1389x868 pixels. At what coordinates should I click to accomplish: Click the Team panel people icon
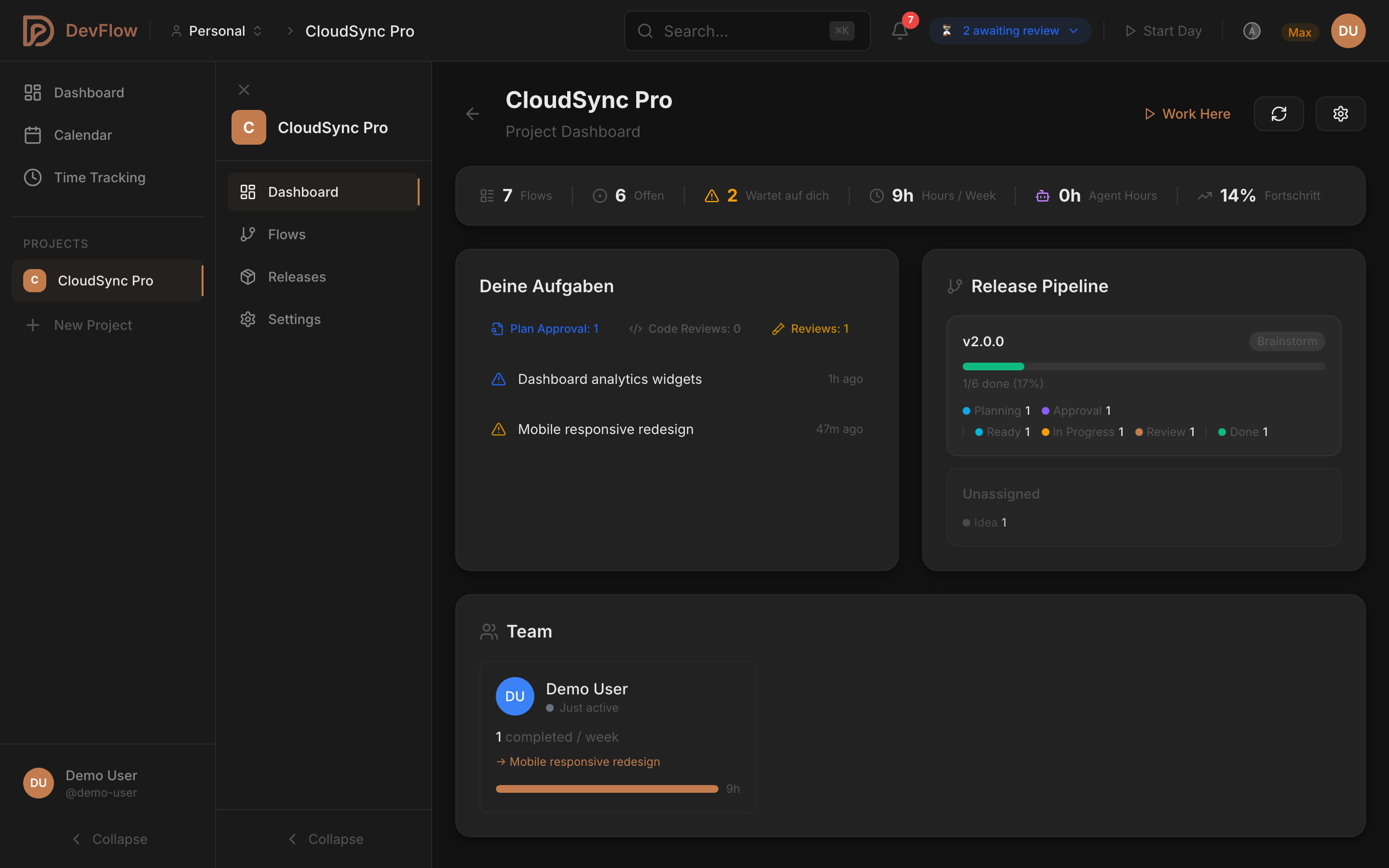[489, 631]
